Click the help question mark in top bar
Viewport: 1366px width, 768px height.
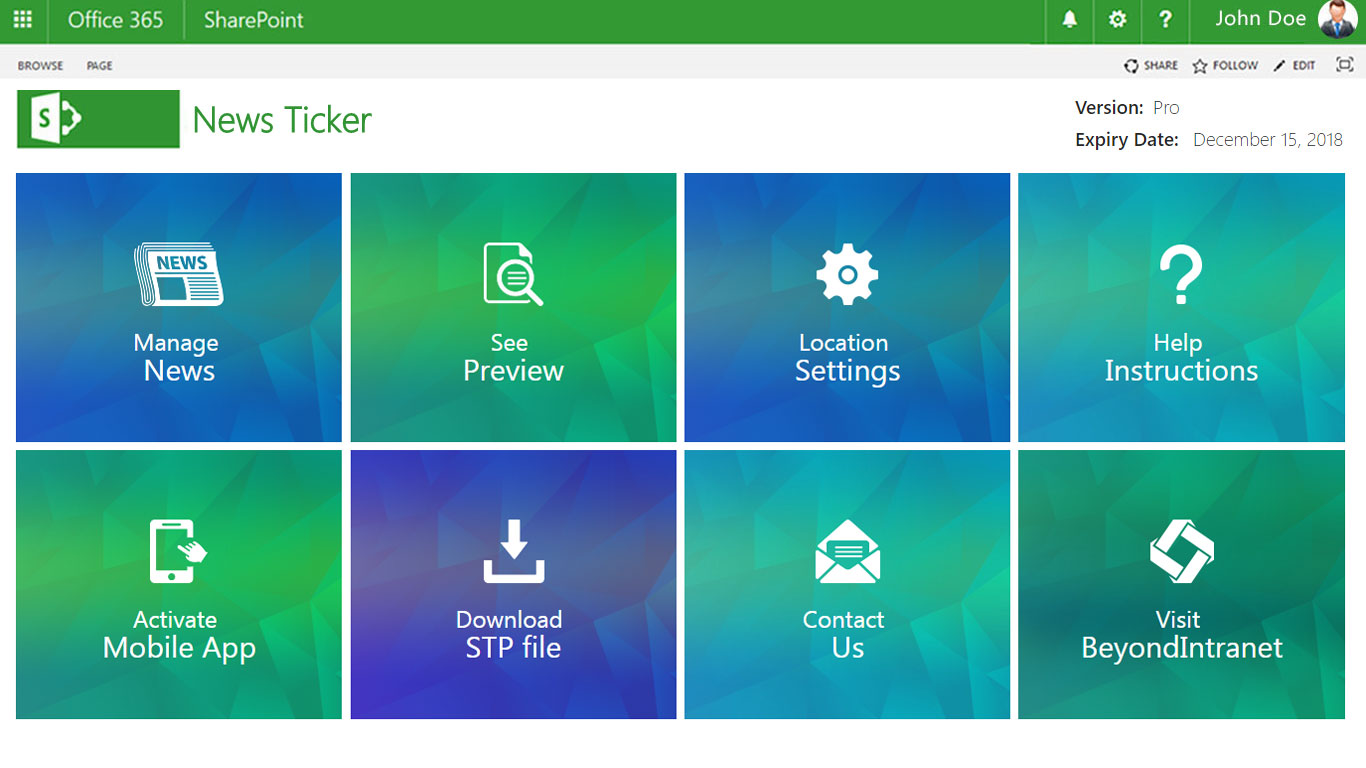[1165, 19]
